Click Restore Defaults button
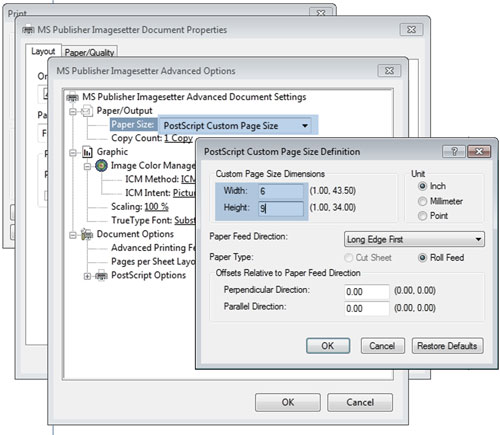Viewport: 500px width, 435px height. [447, 346]
